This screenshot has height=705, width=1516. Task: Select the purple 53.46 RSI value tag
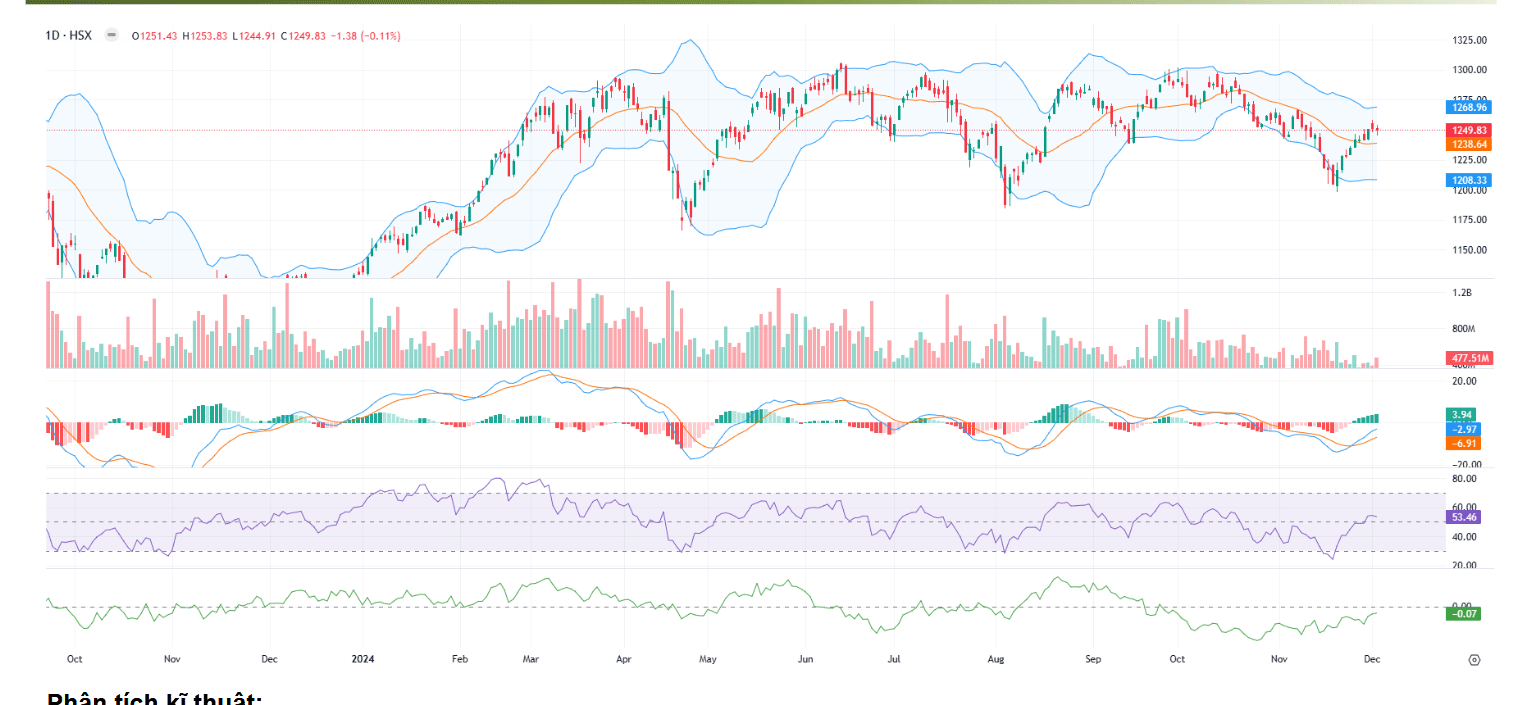(1465, 517)
